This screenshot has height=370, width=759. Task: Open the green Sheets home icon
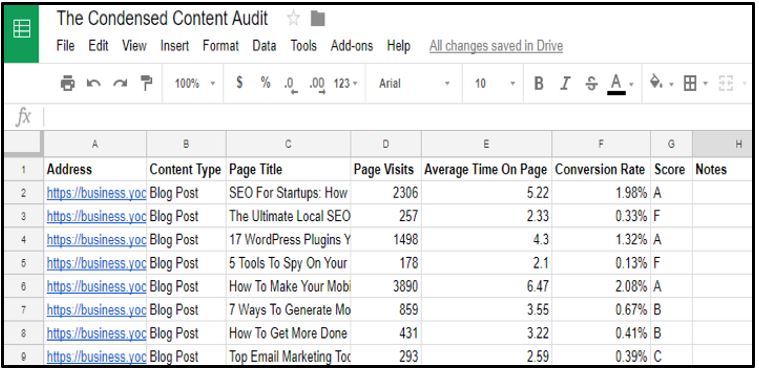pos(21,33)
